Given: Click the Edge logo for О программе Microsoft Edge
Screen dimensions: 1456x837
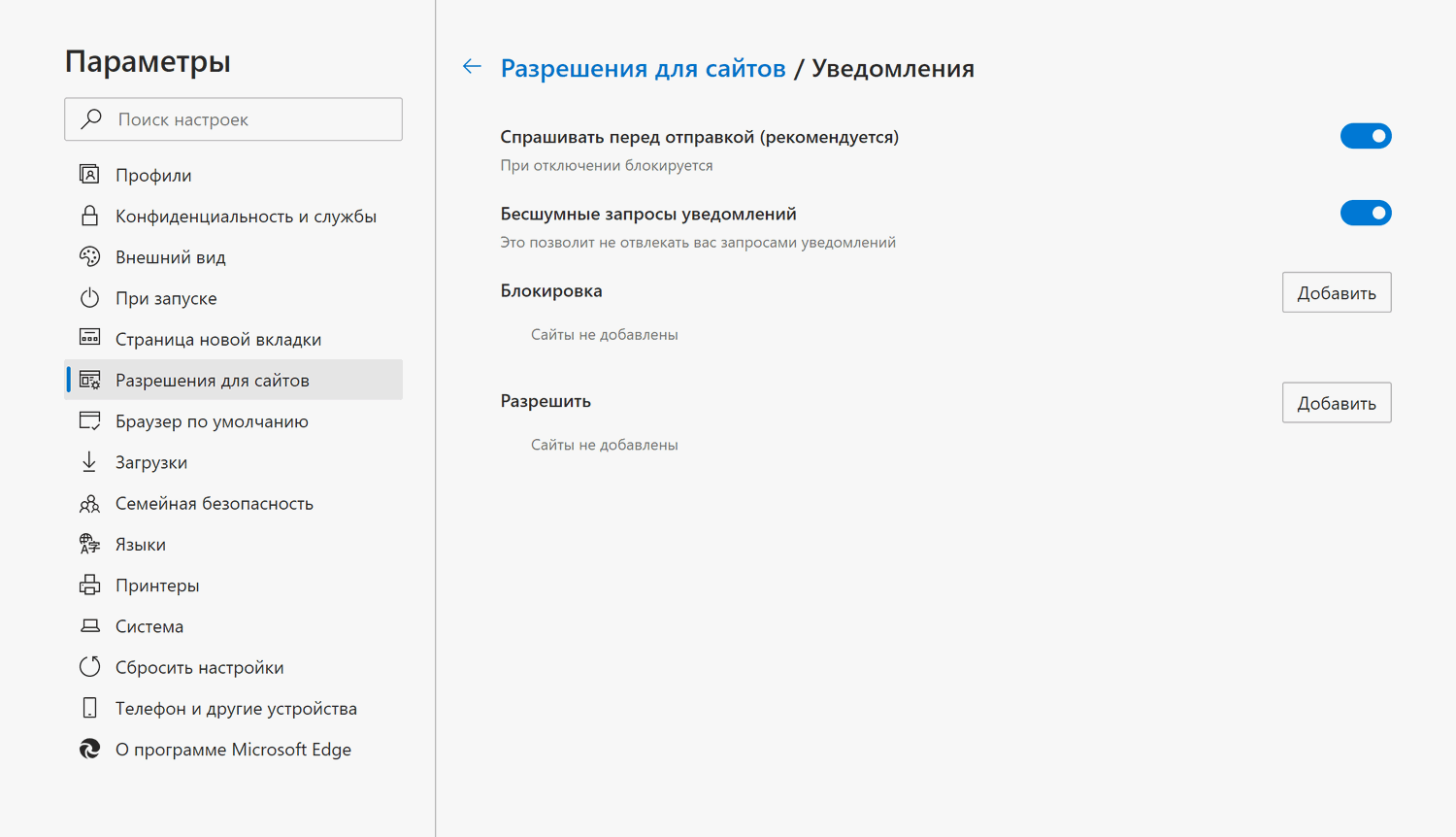Looking at the screenshot, I should pyautogui.click(x=89, y=749).
